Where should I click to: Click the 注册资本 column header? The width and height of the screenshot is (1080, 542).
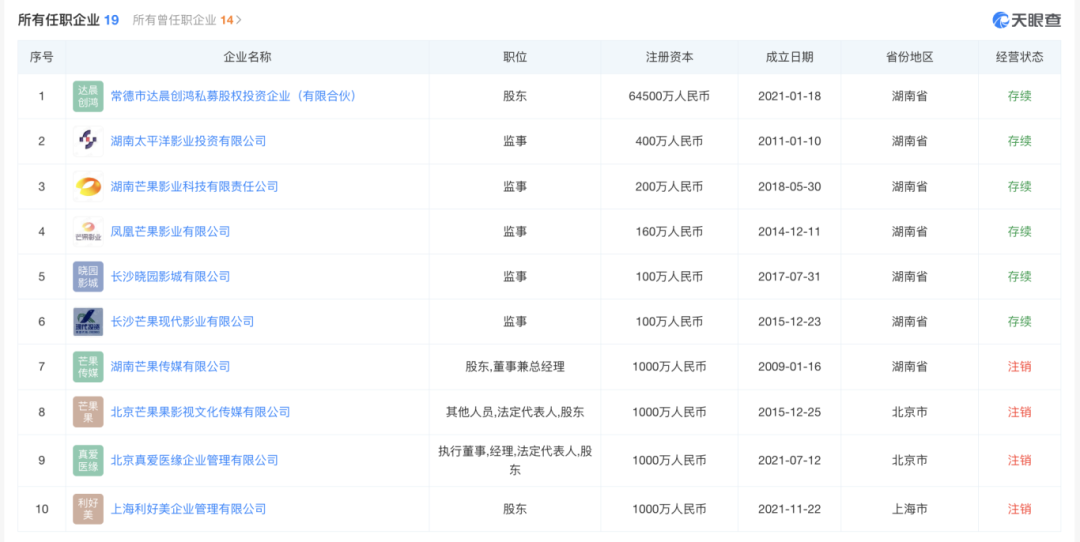click(669, 57)
